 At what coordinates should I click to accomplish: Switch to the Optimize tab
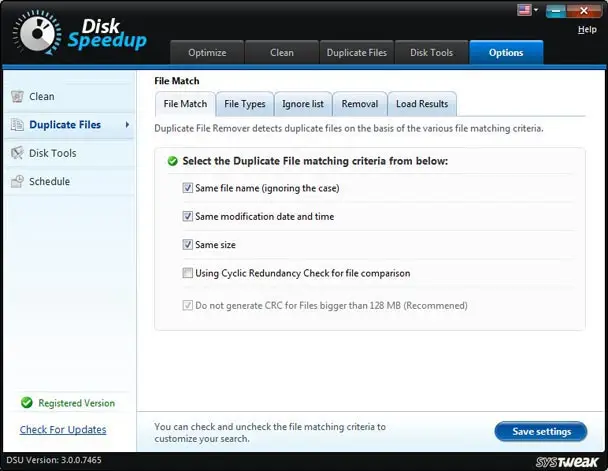pos(207,52)
